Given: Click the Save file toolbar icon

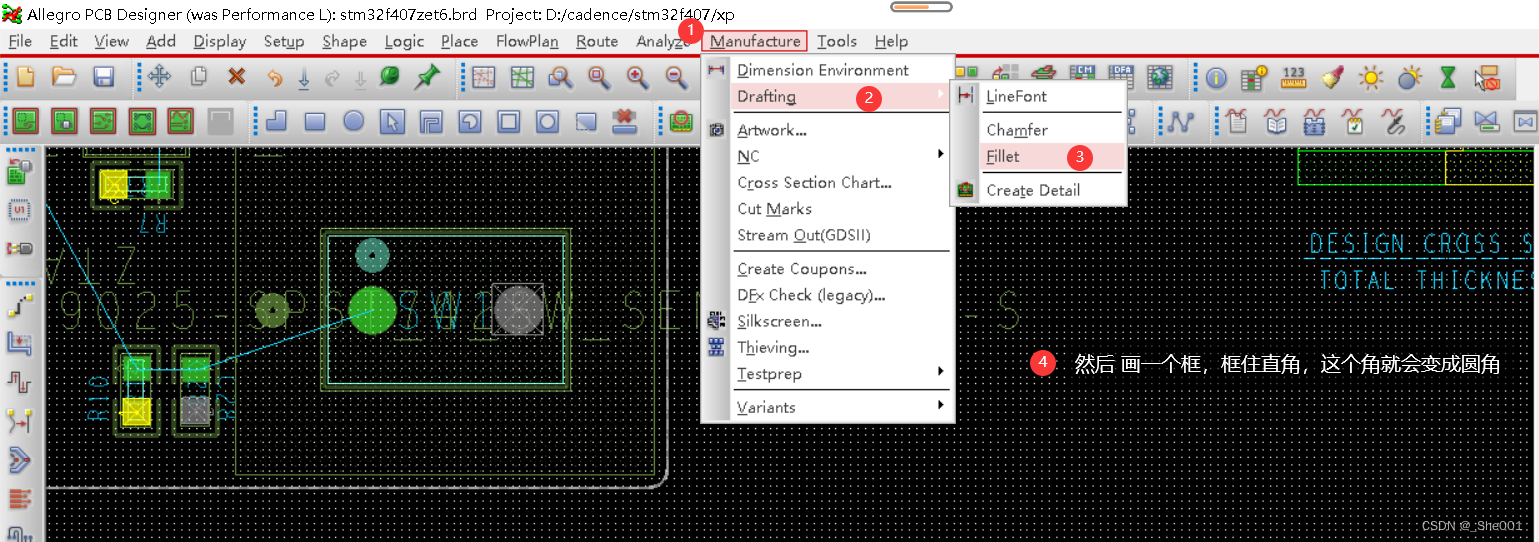Looking at the screenshot, I should coord(102,77).
